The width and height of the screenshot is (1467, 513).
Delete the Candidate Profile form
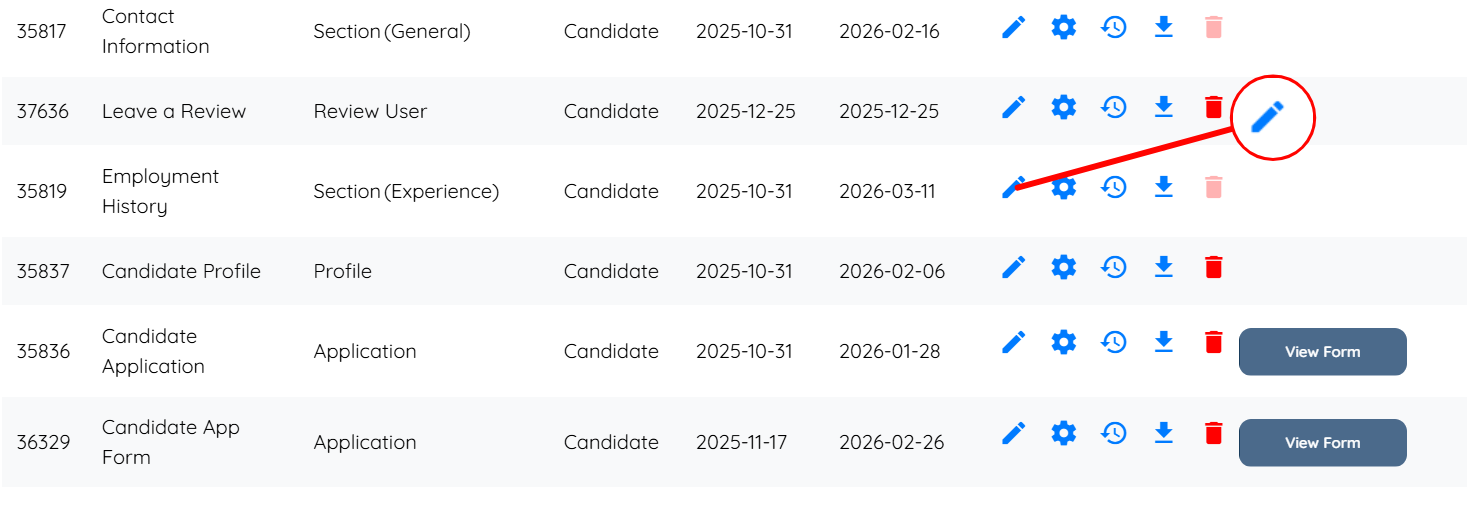(1213, 267)
